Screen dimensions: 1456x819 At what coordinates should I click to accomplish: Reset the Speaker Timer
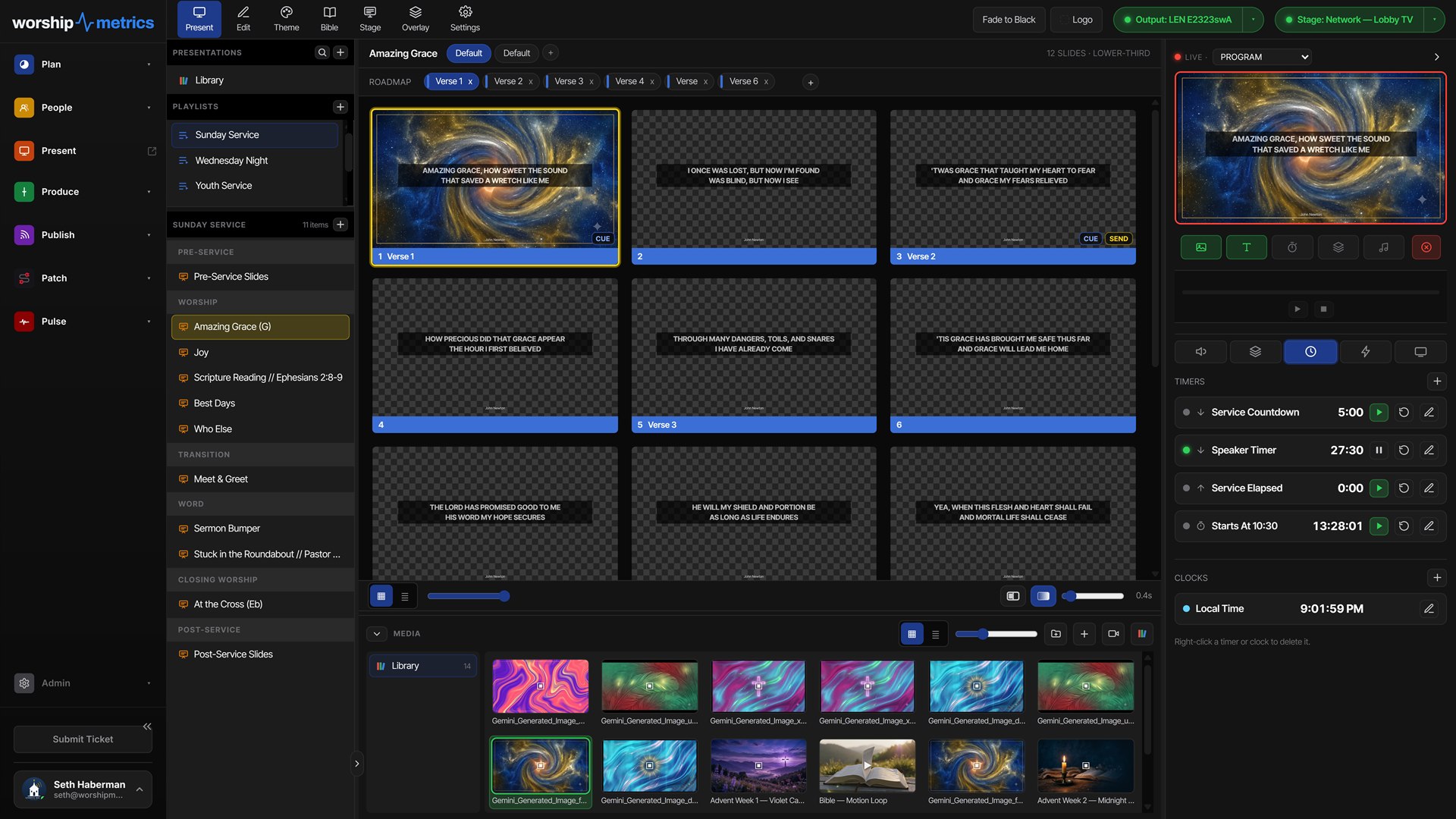[1404, 450]
